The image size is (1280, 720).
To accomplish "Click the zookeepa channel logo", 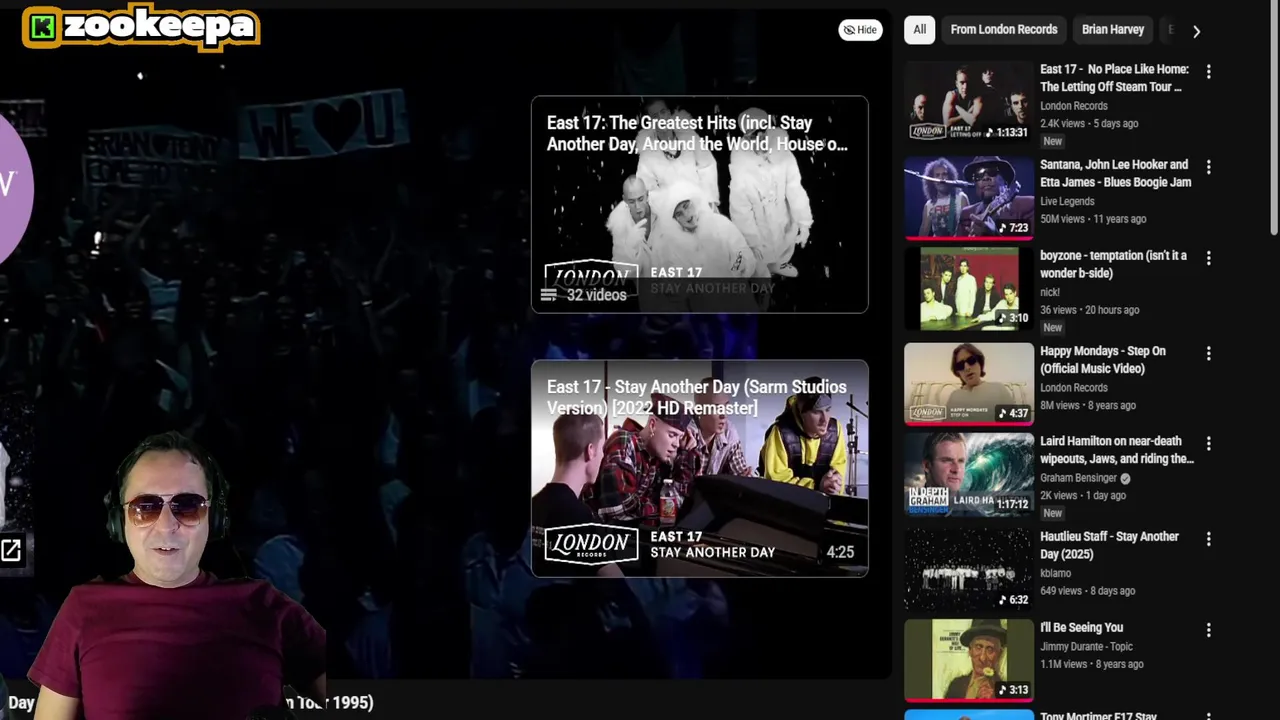I will [x=141, y=27].
